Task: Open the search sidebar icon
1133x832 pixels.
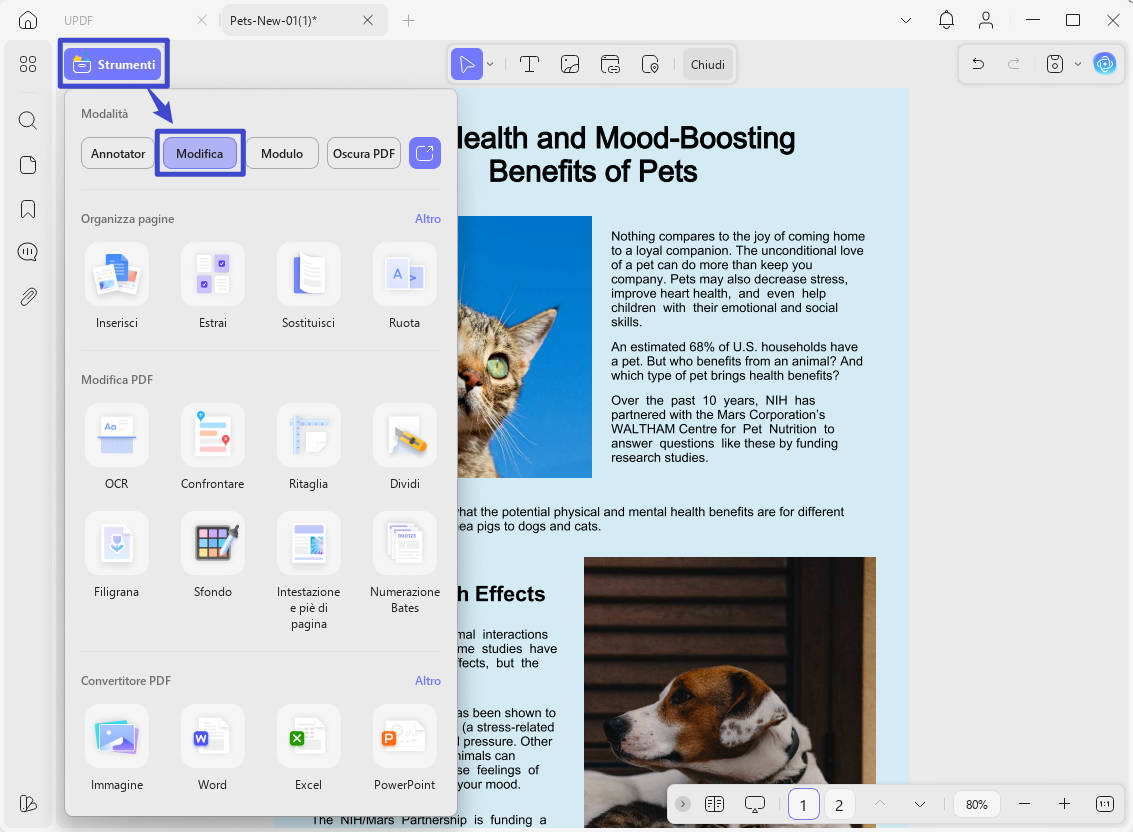Action: [x=27, y=120]
